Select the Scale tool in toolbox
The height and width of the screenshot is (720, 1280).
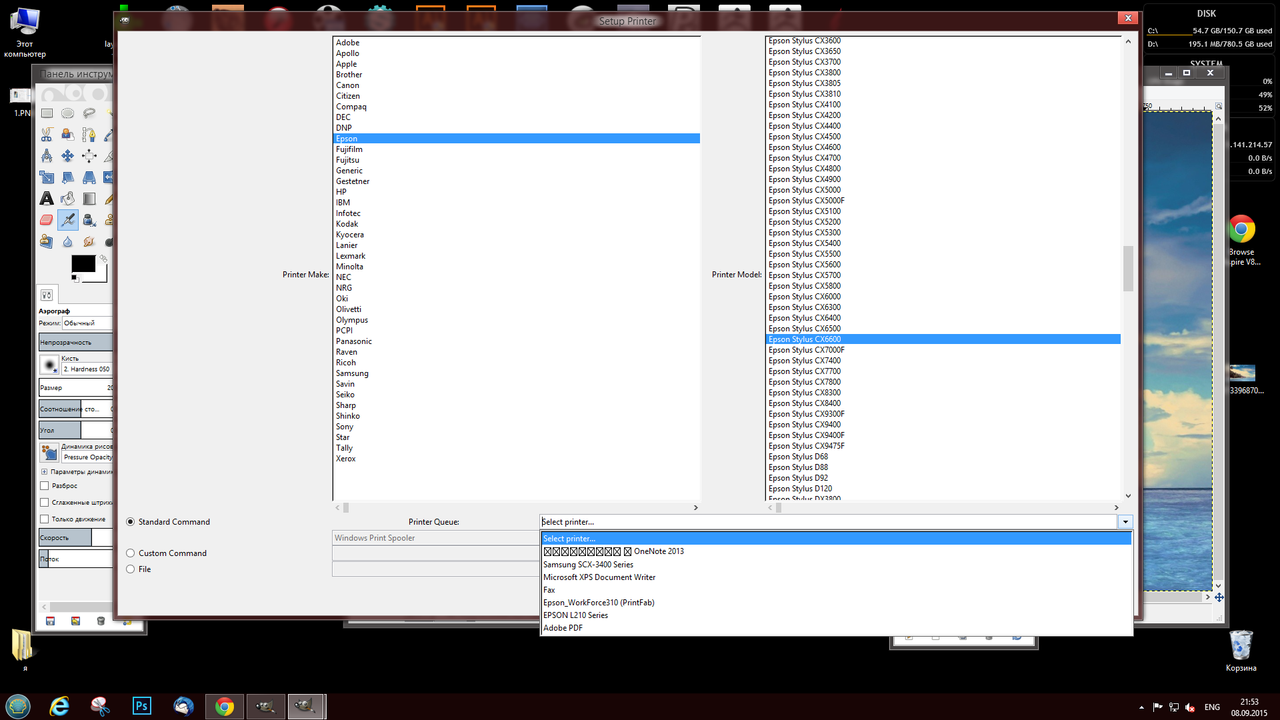47,177
